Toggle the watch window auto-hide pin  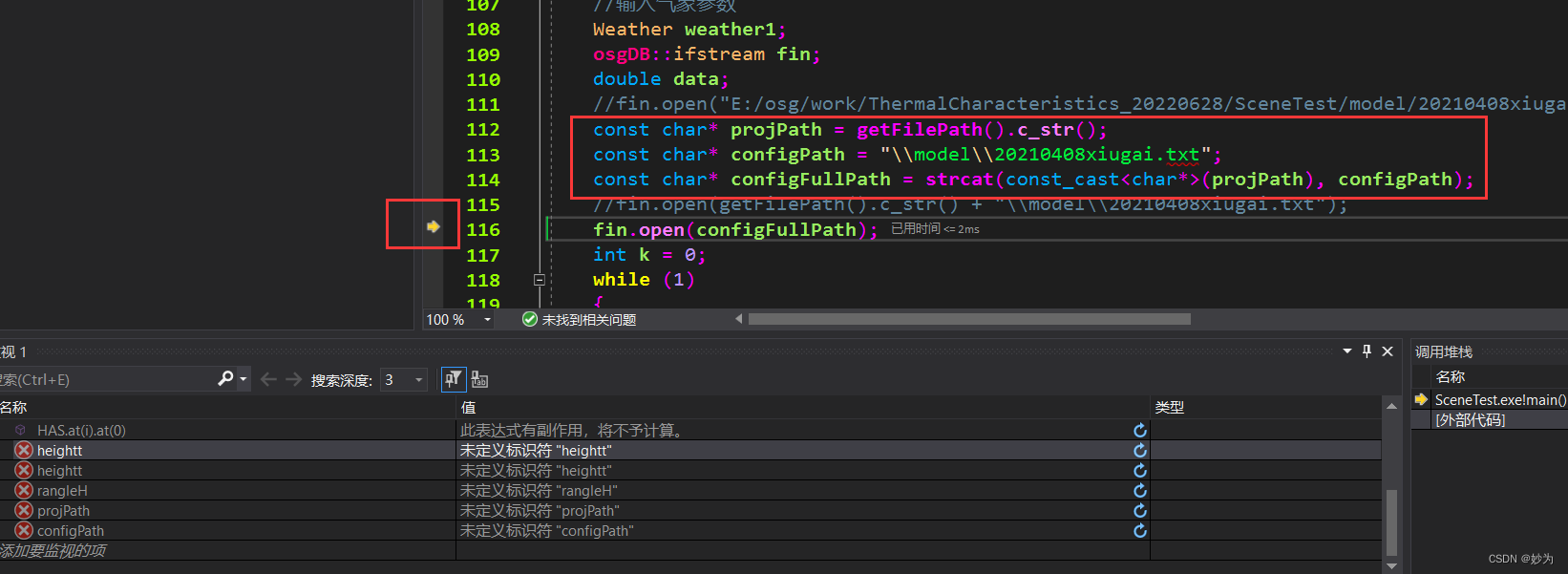[1367, 351]
